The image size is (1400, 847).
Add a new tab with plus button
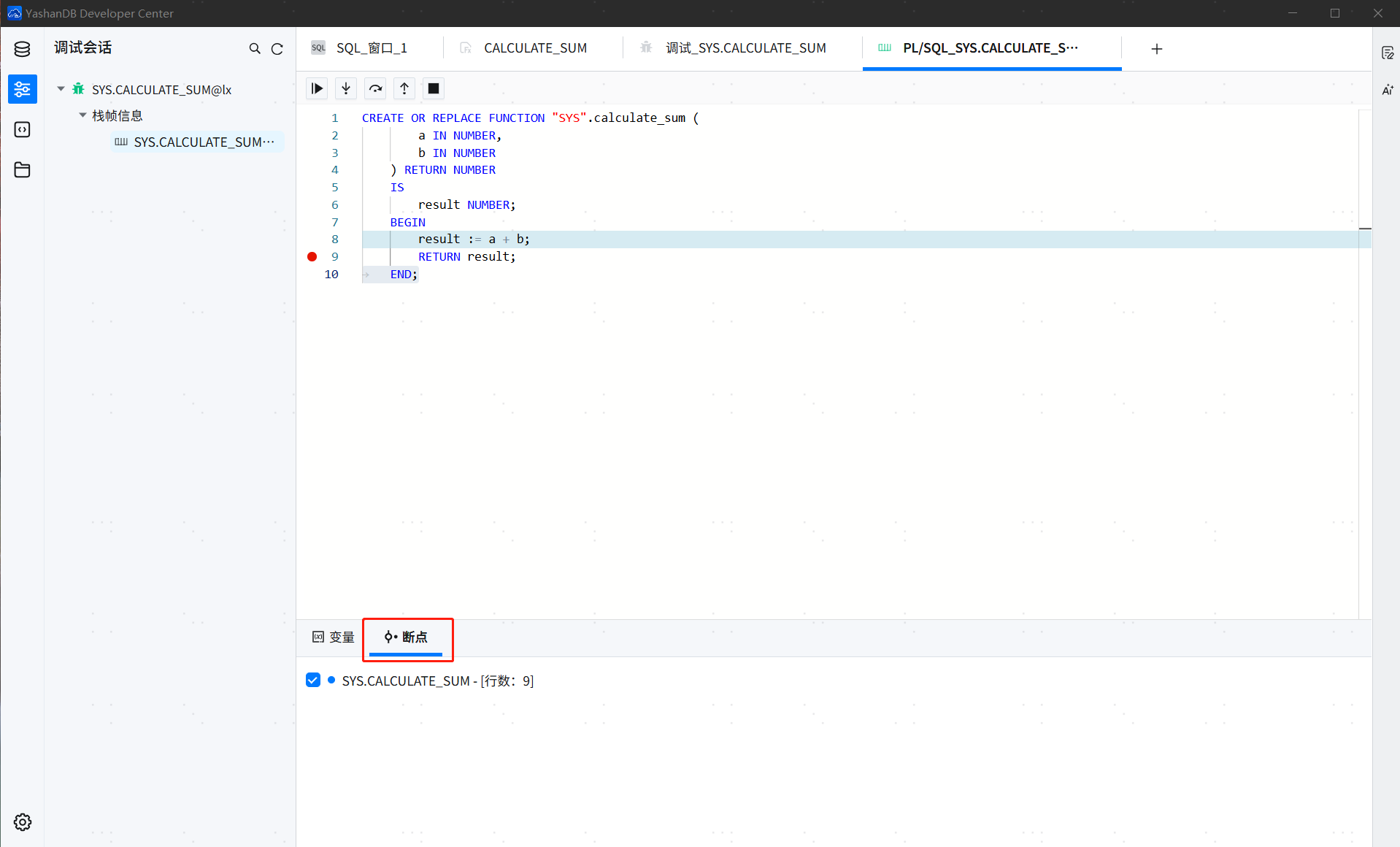click(x=1156, y=49)
